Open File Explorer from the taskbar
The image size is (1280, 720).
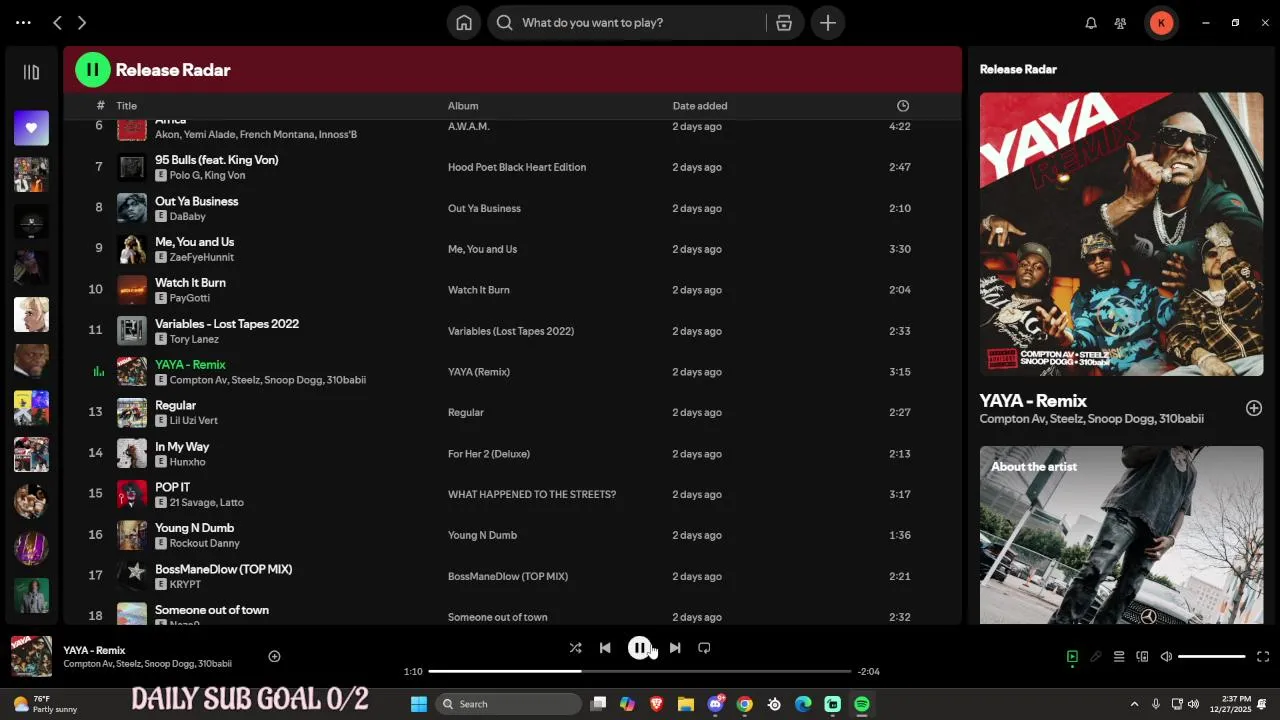click(686, 704)
